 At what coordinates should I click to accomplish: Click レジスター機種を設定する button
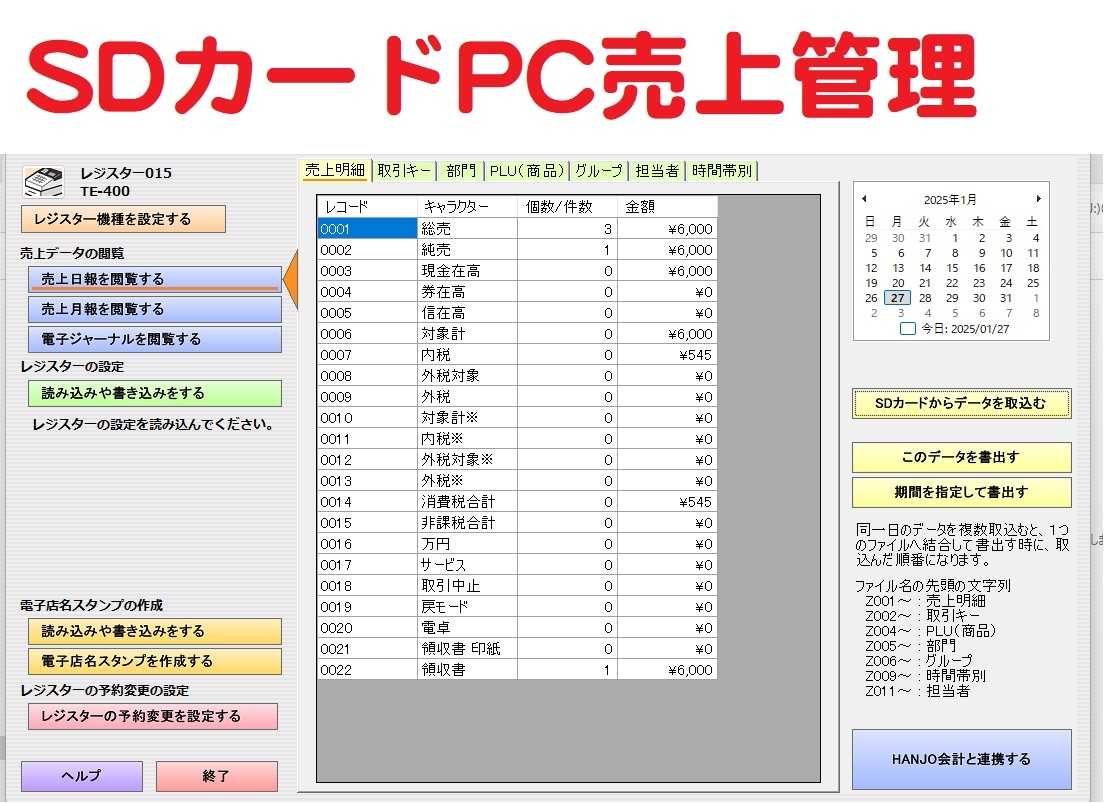point(123,219)
